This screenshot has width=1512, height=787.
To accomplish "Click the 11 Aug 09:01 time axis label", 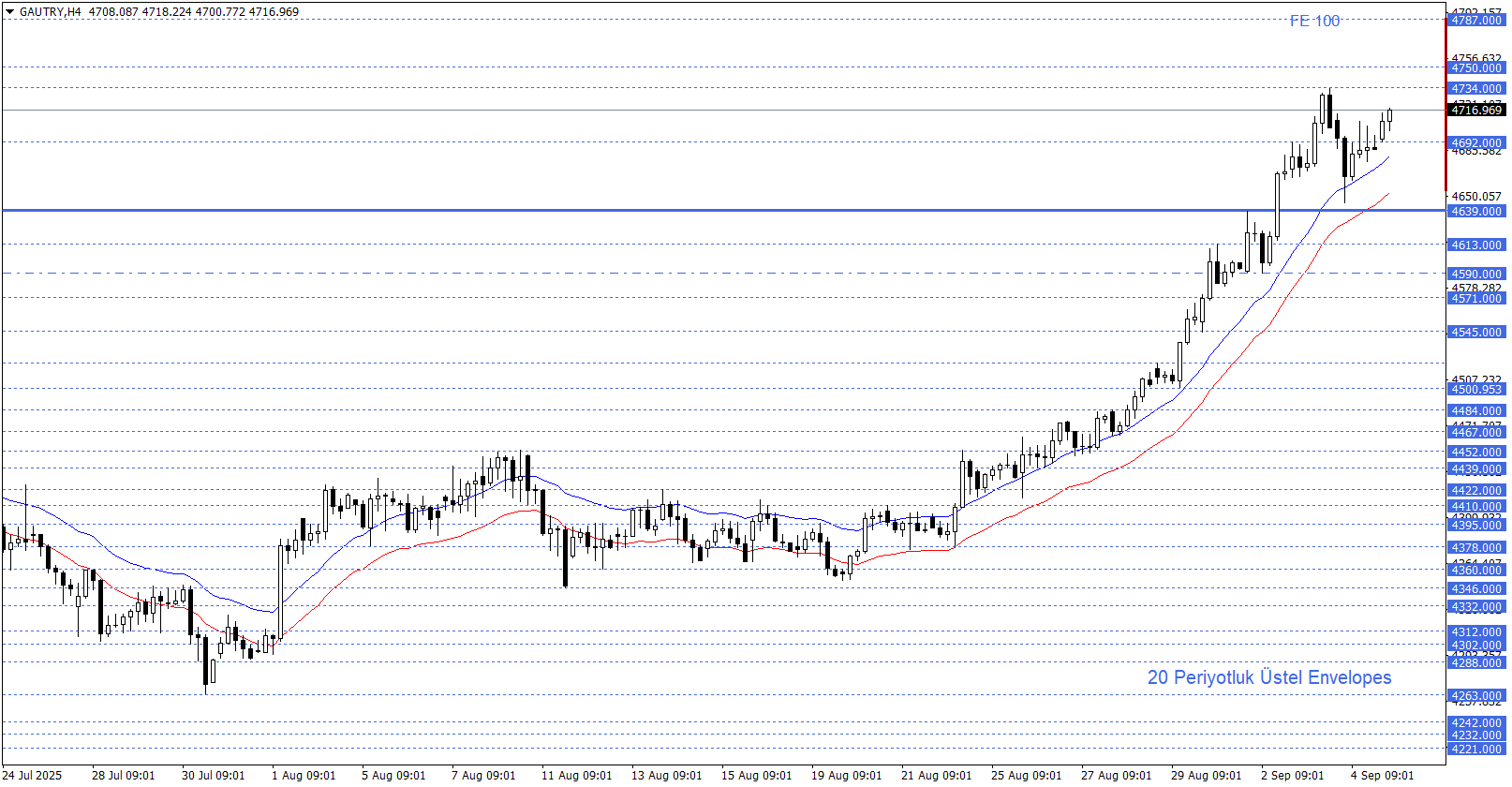I will pos(576,775).
